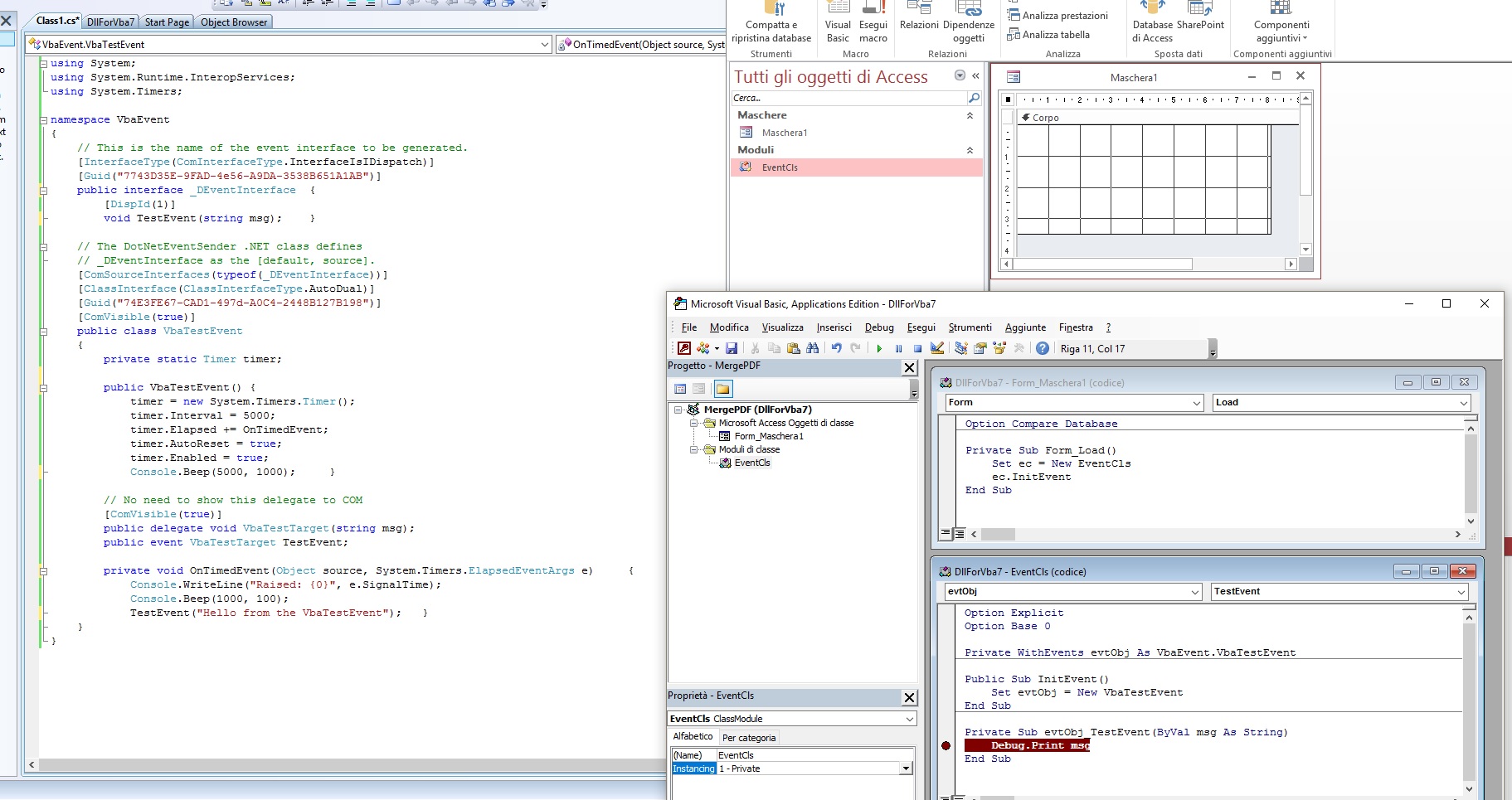The height and width of the screenshot is (800, 1512).
Task: Click Maschera1 horizontal scrollbar thumb
Action: [x=1102, y=264]
